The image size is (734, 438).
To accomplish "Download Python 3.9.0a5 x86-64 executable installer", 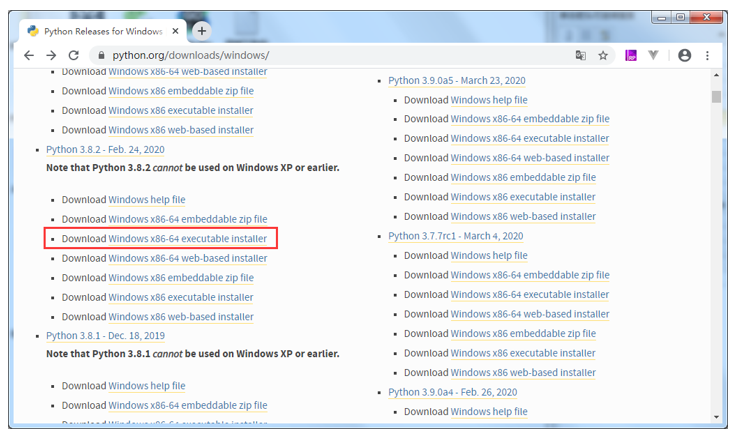I will (529, 139).
